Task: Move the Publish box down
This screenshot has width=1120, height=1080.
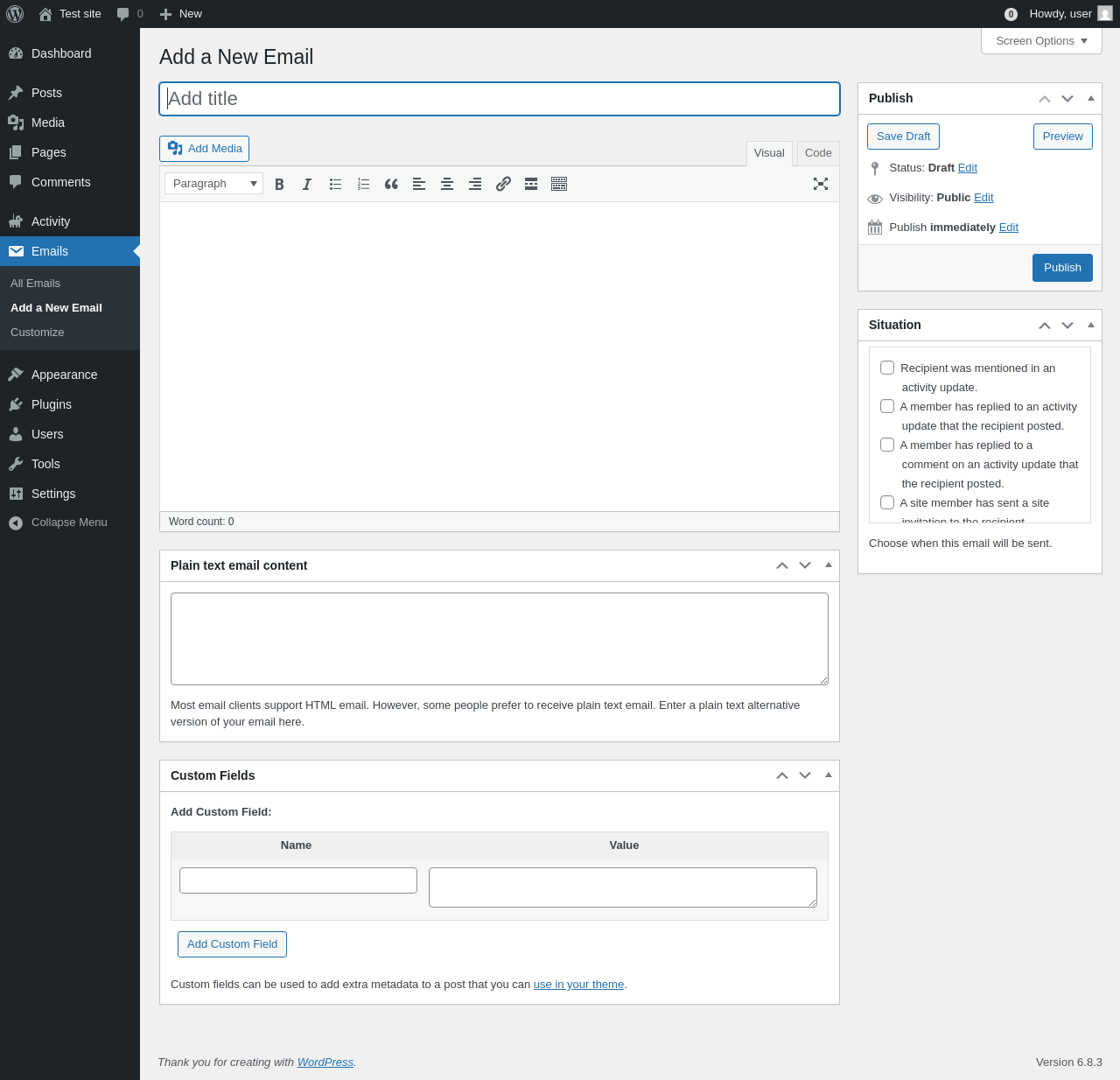Action: 1067,98
